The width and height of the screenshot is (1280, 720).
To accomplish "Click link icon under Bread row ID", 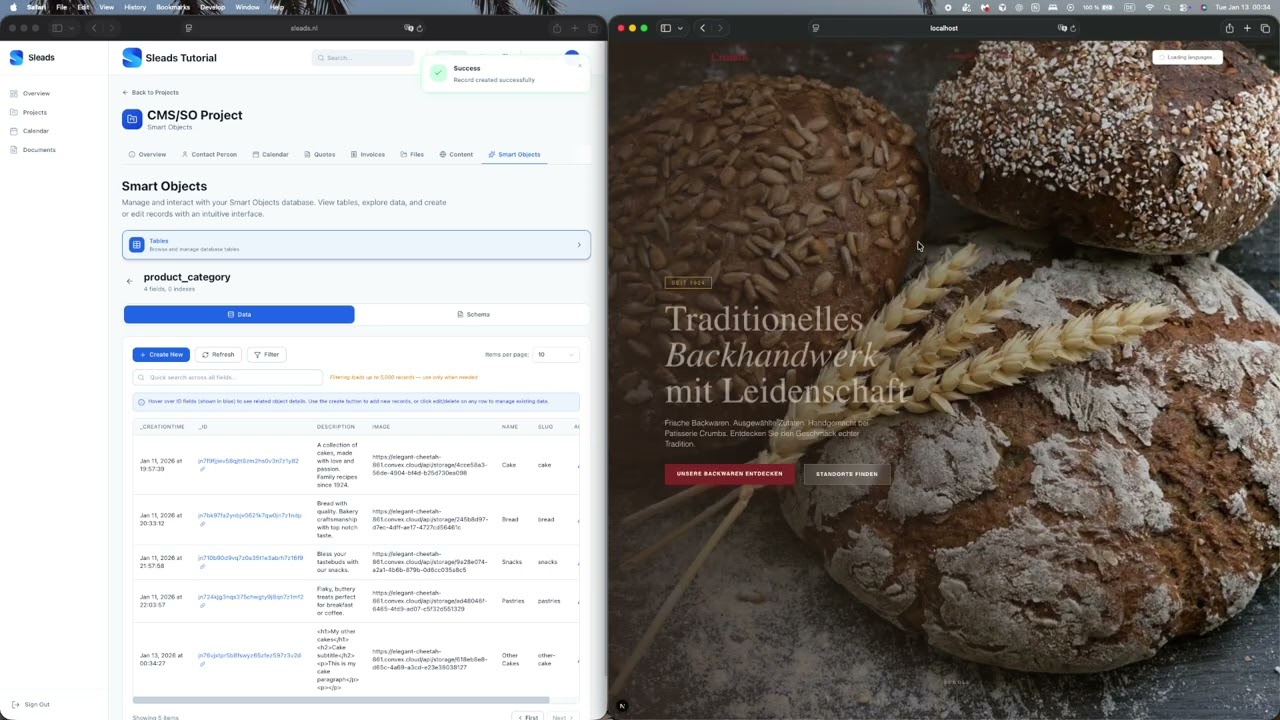I will click(201, 524).
